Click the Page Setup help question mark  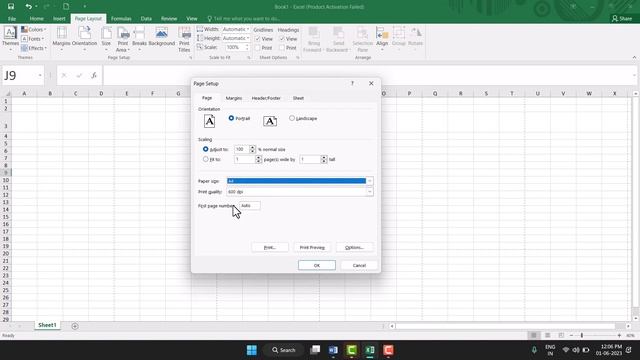[x=352, y=83]
